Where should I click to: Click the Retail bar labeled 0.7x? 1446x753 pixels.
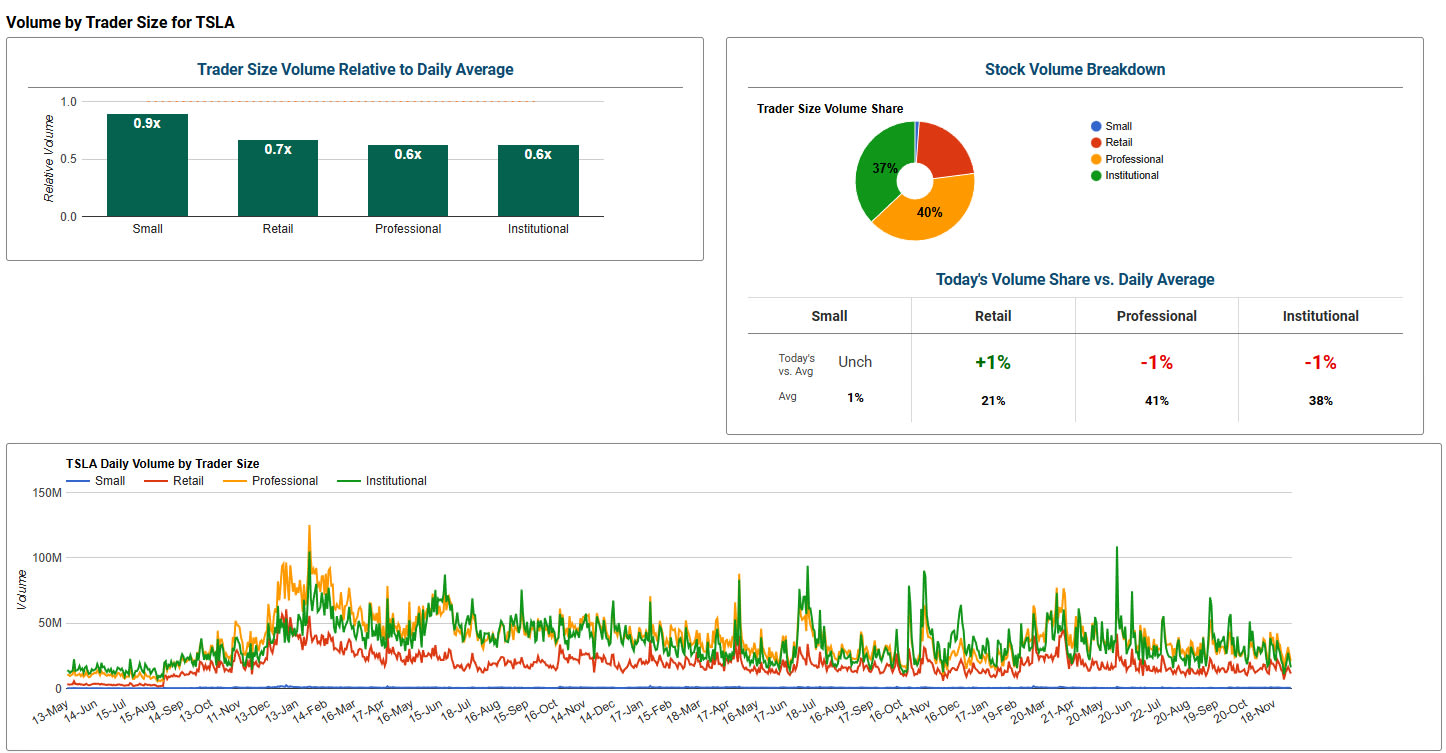tap(277, 178)
